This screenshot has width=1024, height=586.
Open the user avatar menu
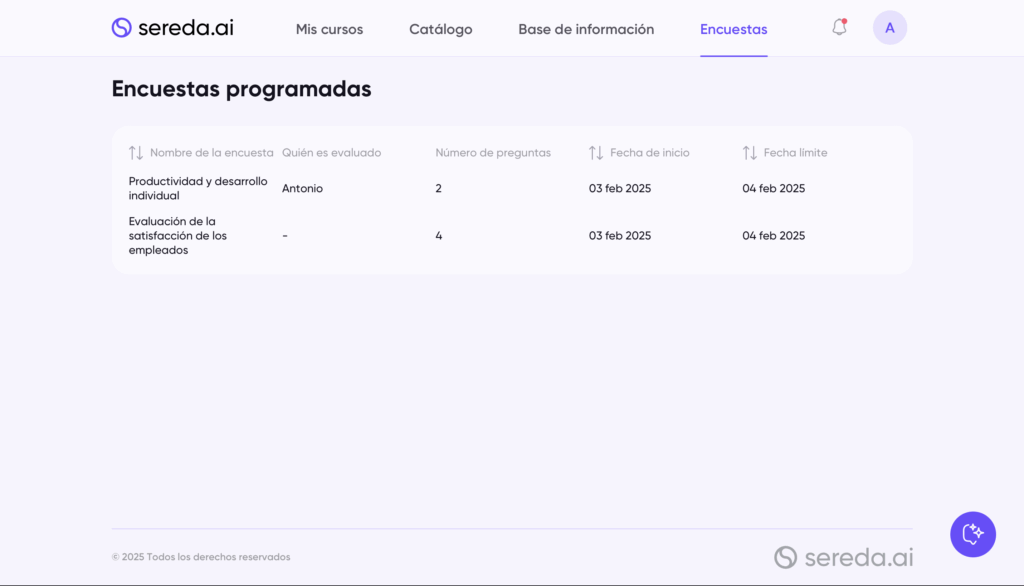pyautogui.click(x=890, y=28)
